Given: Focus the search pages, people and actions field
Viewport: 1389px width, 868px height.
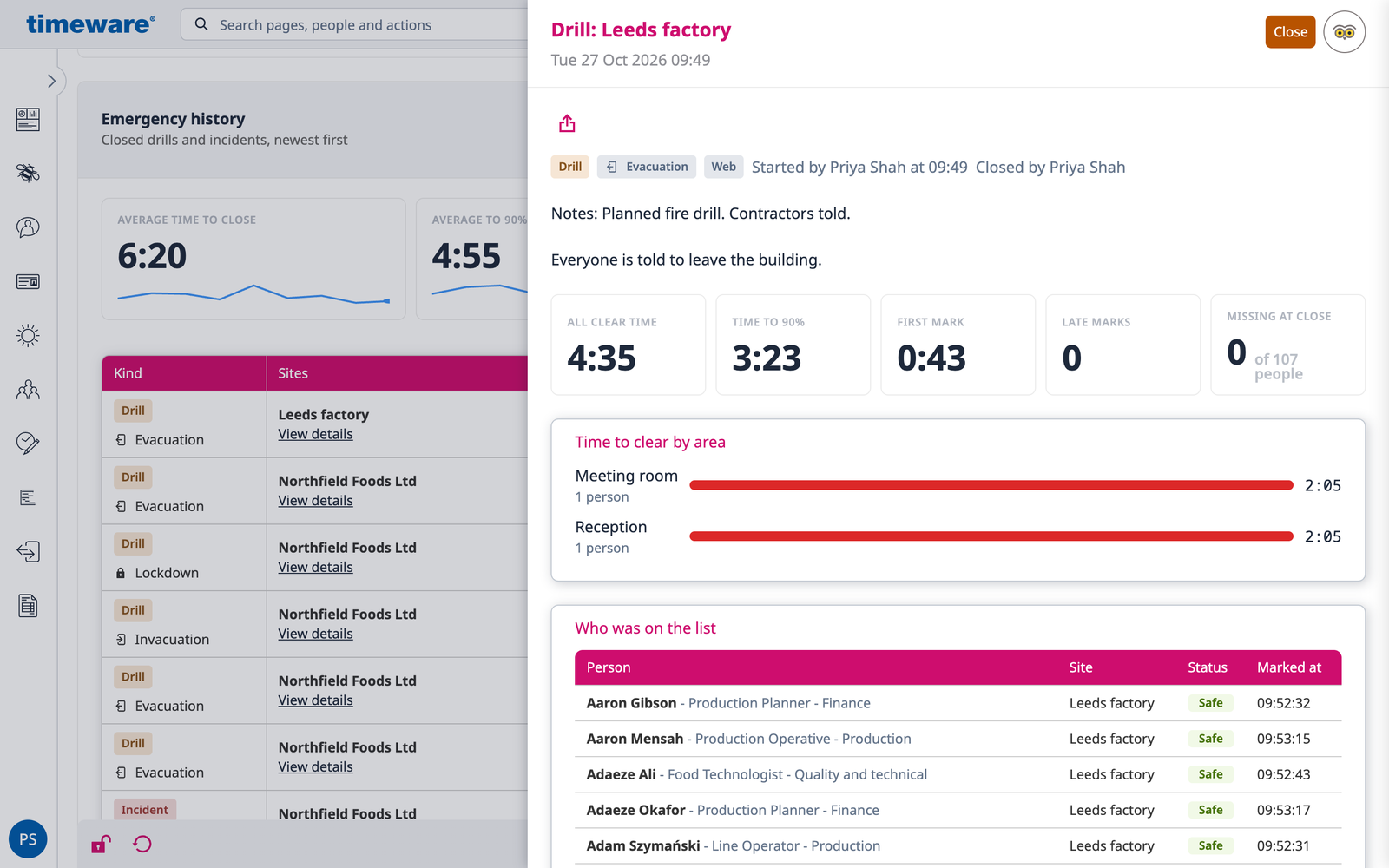Looking at the screenshot, I should point(356,25).
